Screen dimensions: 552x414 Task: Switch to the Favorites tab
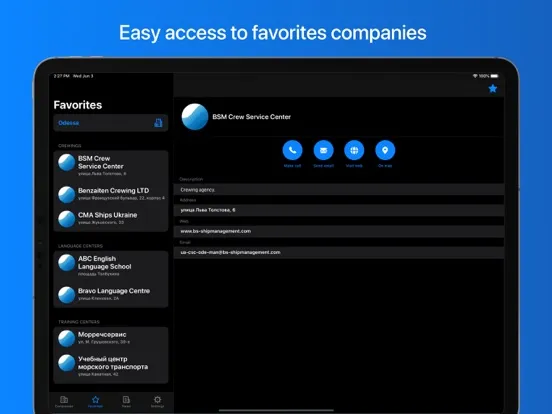[95, 401]
